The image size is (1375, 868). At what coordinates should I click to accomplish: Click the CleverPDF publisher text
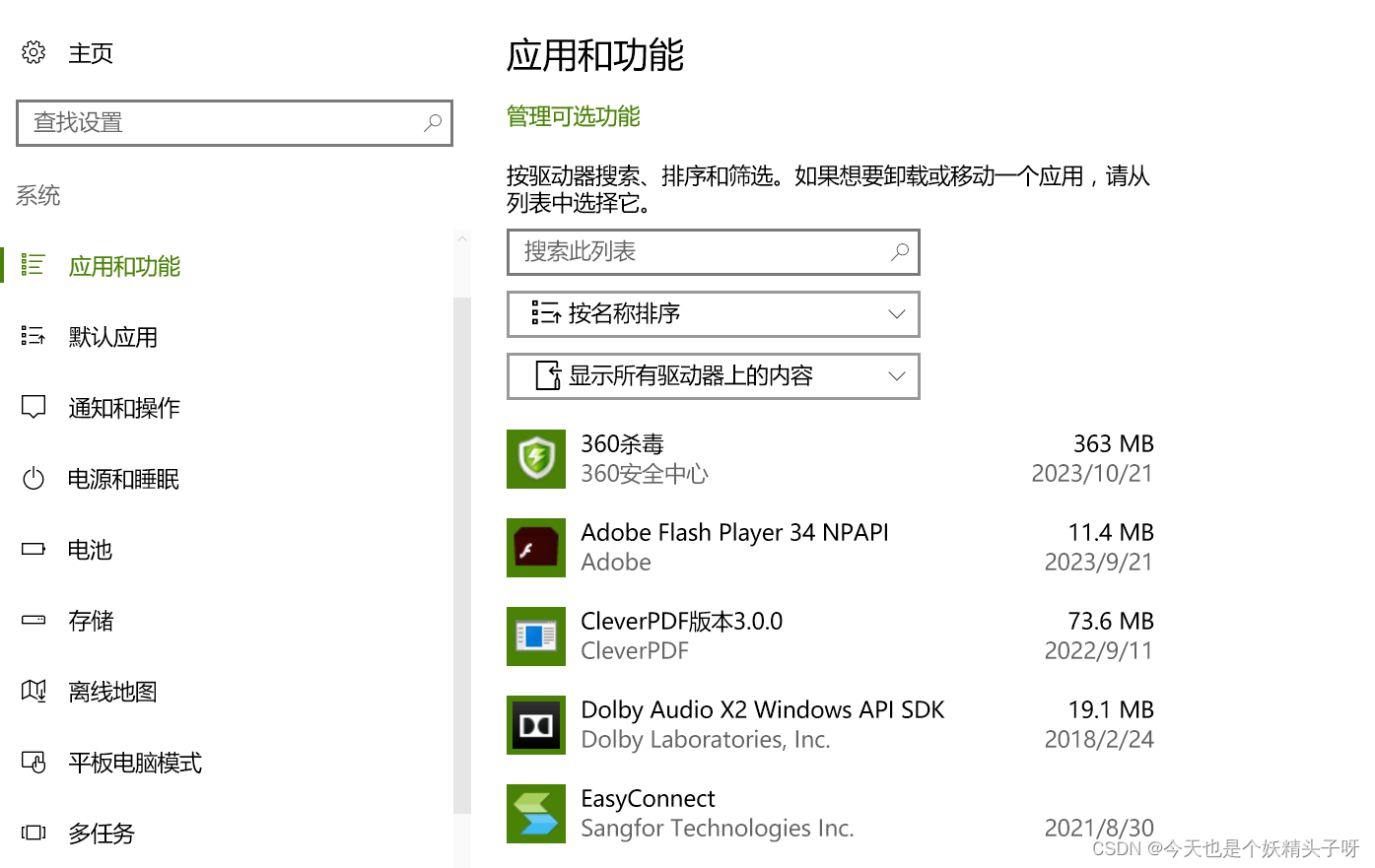pos(635,650)
